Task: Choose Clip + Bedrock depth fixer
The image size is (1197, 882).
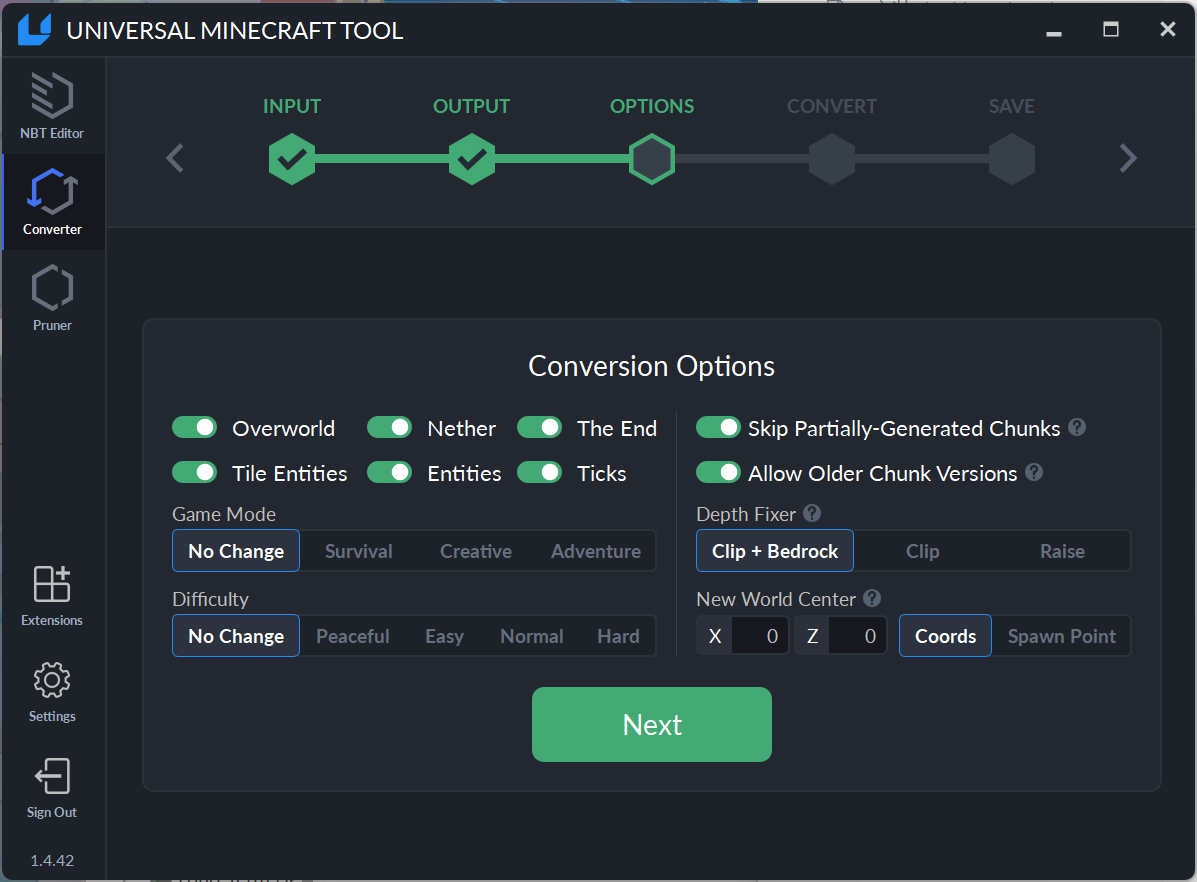Action: [775, 551]
